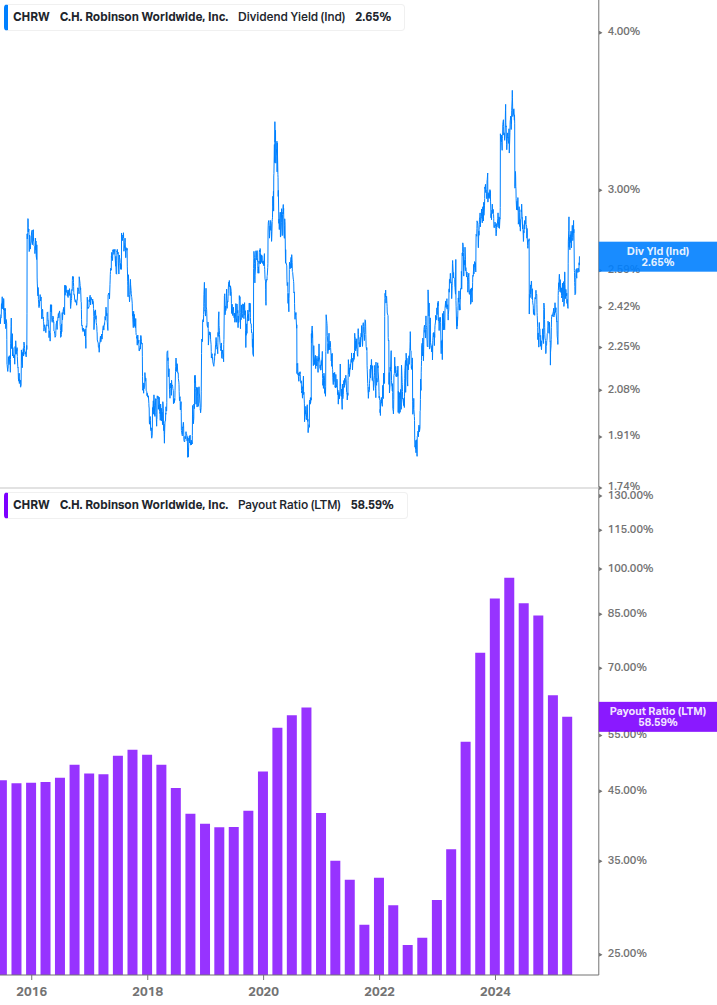The height and width of the screenshot is (1005, 717).
Task: Click the 25.00% payout axis label
Action: [x=627, y=953]
